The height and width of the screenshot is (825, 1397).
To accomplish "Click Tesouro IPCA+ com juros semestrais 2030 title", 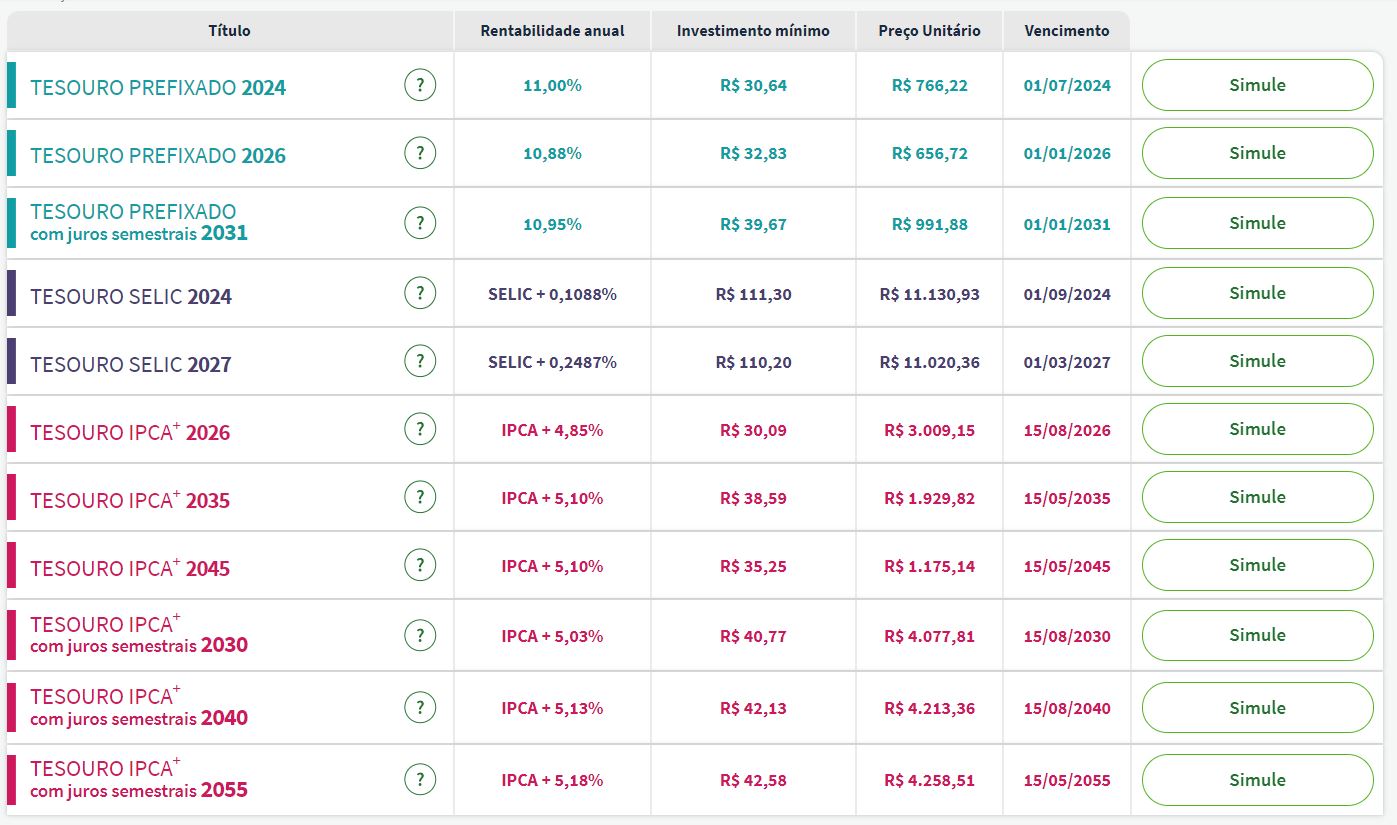I will [x=138, y=635].
